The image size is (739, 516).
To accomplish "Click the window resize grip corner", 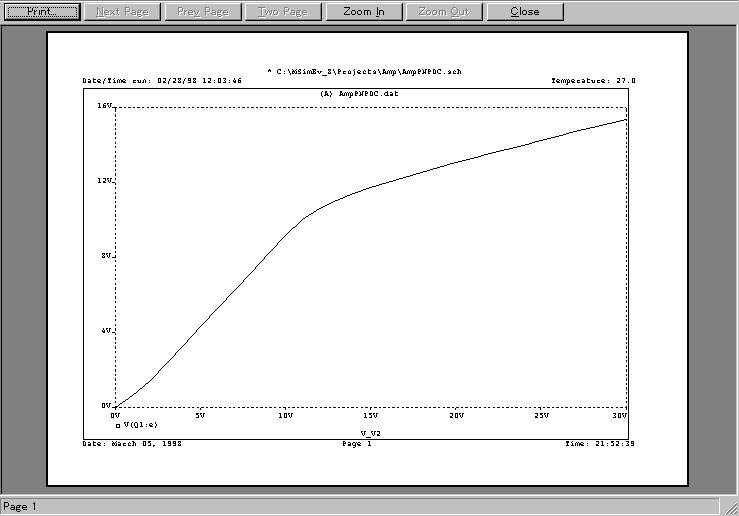I will point(731,508).
